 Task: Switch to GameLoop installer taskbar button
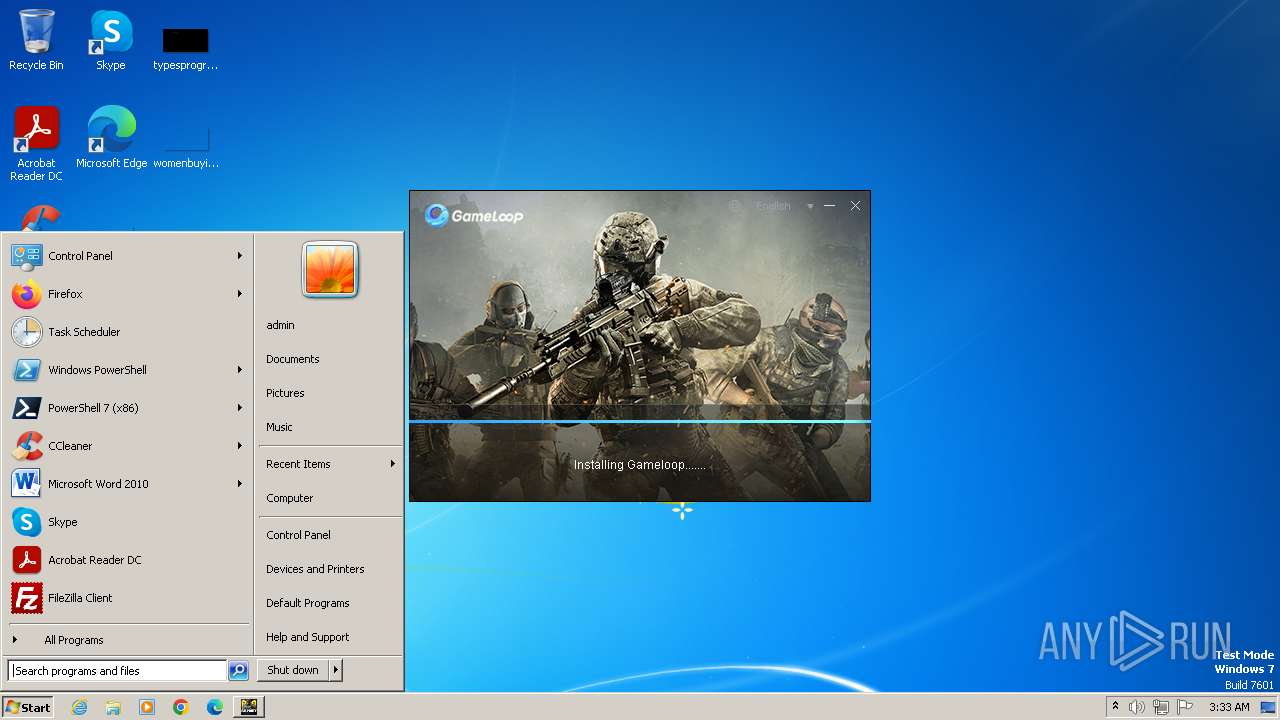click(249, 707)
